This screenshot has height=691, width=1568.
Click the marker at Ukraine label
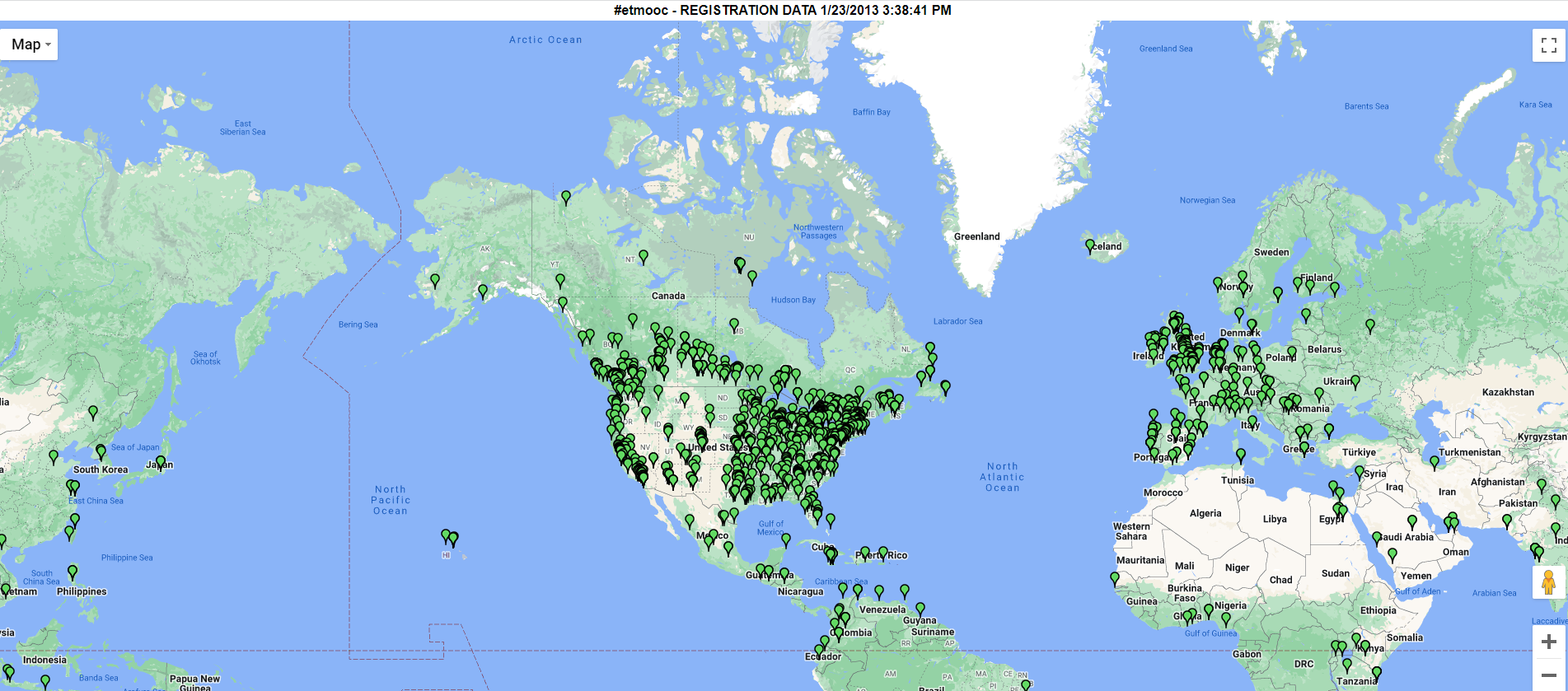tap(1355, 381)
